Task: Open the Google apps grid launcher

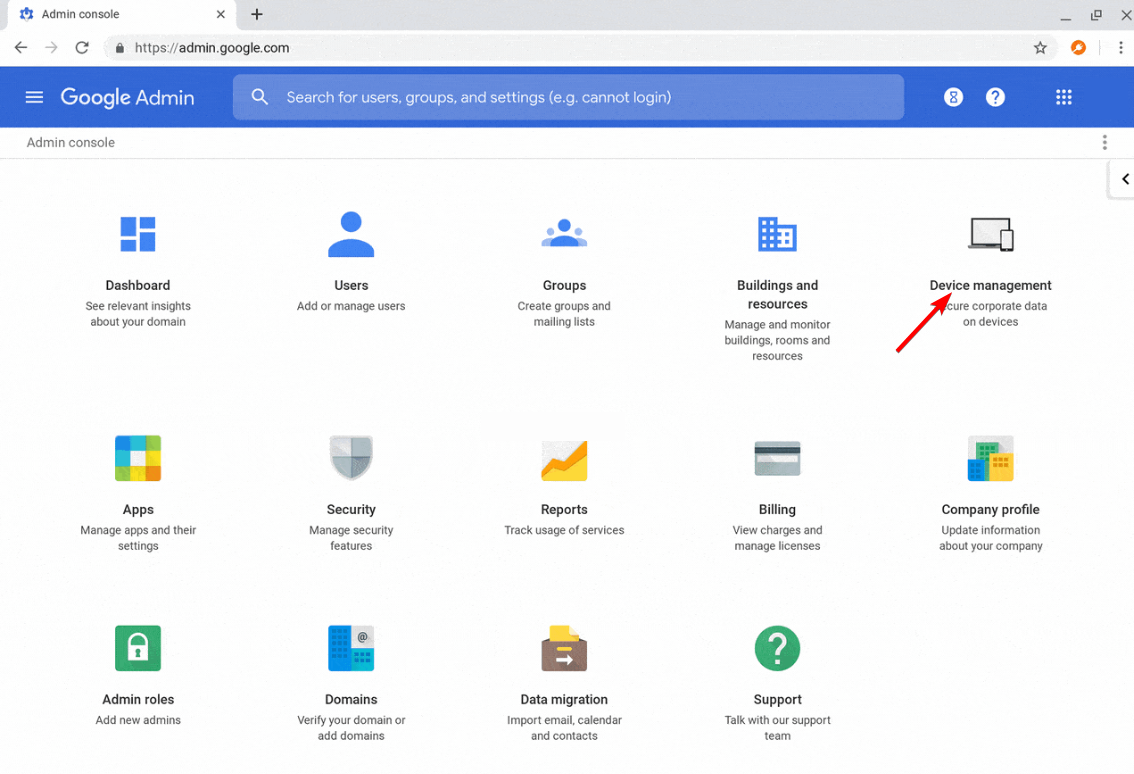Action: (x=1063, y=97)
